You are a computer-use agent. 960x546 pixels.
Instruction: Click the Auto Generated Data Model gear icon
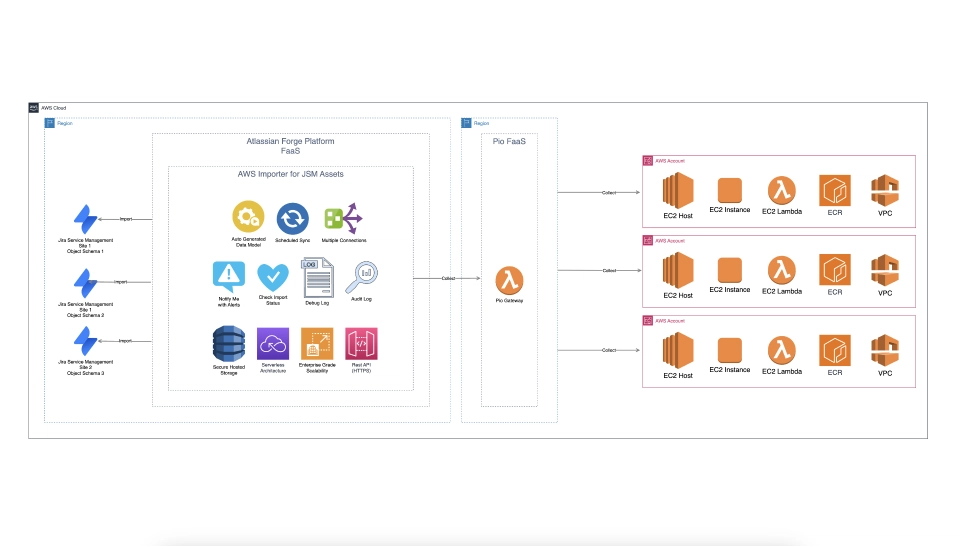pyautogui.click(x=247, y=217)
